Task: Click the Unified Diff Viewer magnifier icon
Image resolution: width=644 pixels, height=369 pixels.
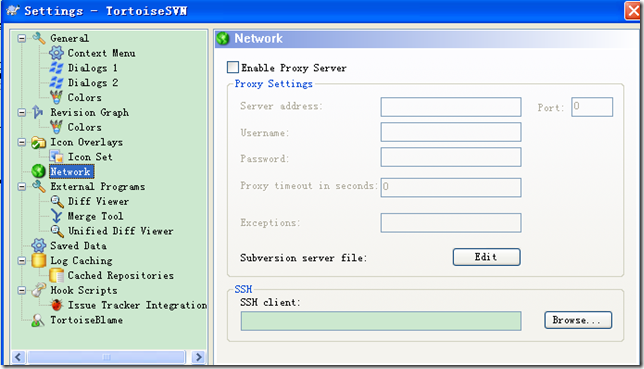Action: [57, 231]
